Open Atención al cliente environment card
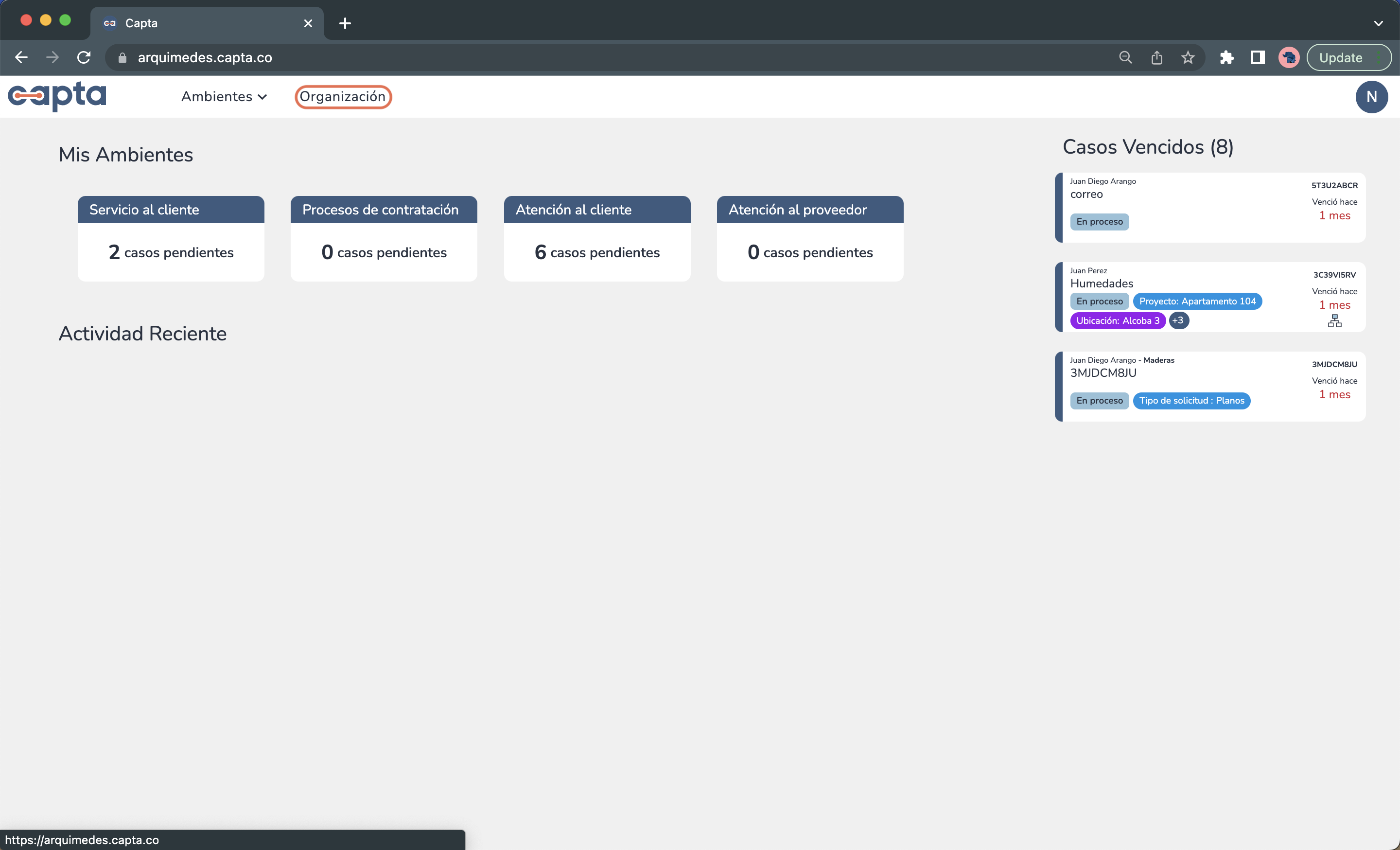Viewport: 1400px width, 850px height. (x=596, y=239)
